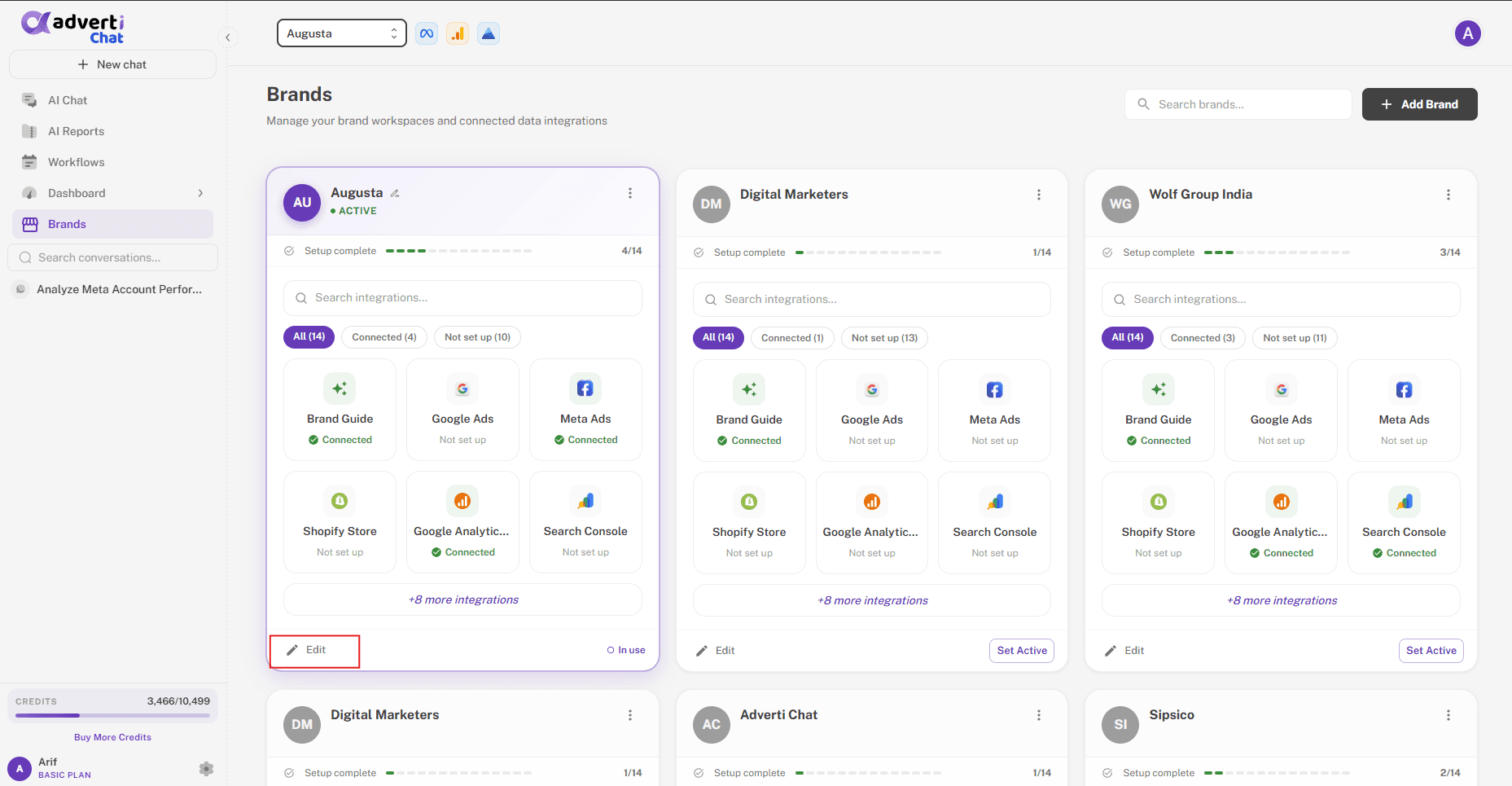Set Wolf Group India brand as active
The width and height of the screenshot is (1512, 786).
click(x=1431, y=651)
